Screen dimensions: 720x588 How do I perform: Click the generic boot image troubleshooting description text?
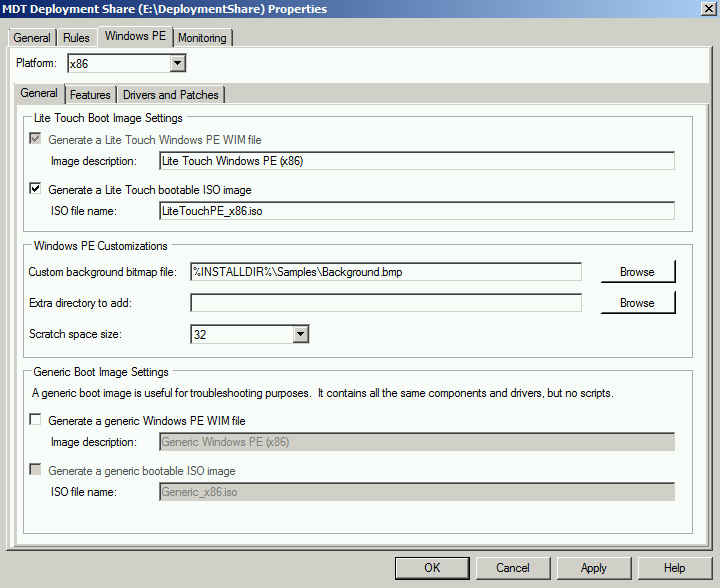322,393
